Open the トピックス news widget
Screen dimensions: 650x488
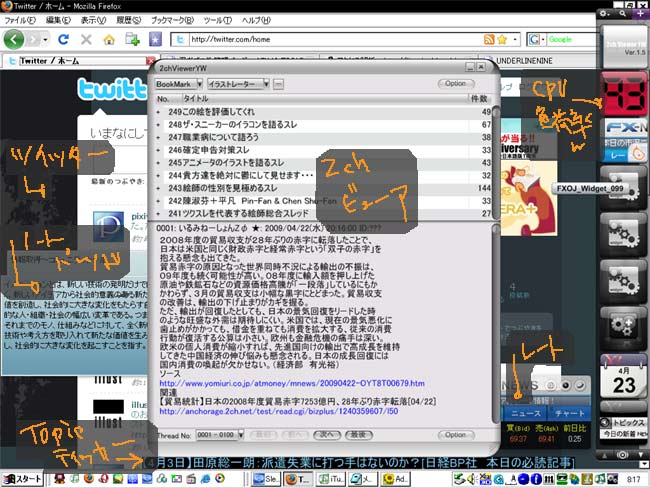tap(623, 428)
